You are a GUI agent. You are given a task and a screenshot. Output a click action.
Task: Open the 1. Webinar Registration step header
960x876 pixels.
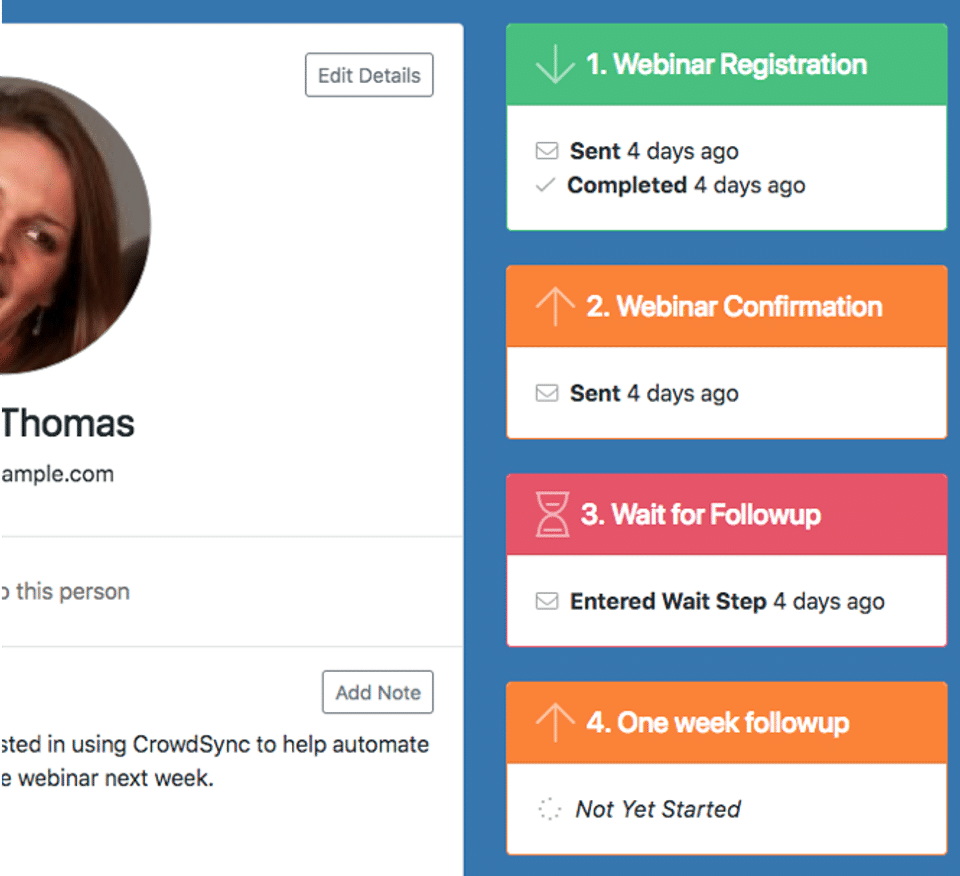click(x=726, y=65)
